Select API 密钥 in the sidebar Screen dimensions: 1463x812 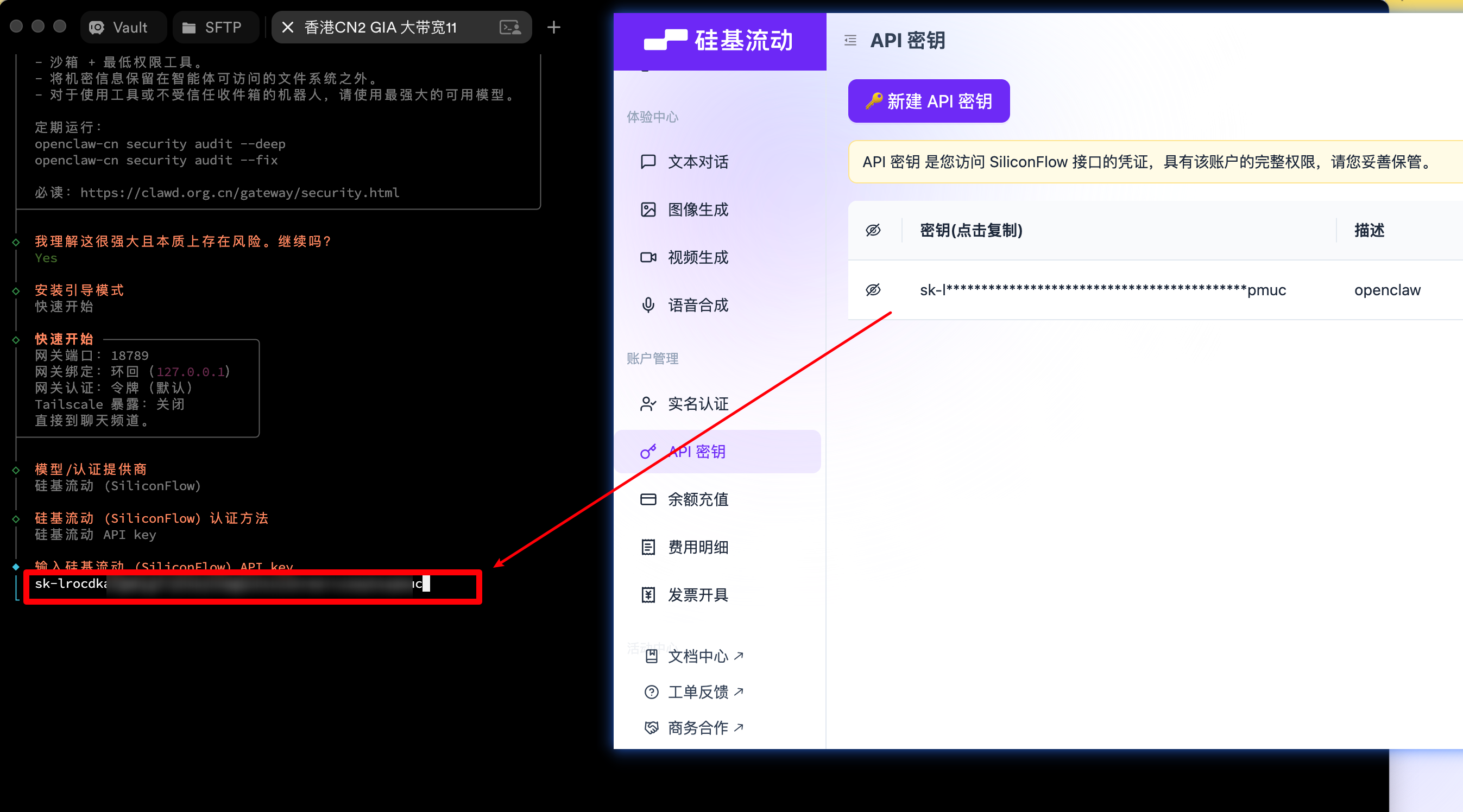(x=696, y=452)
